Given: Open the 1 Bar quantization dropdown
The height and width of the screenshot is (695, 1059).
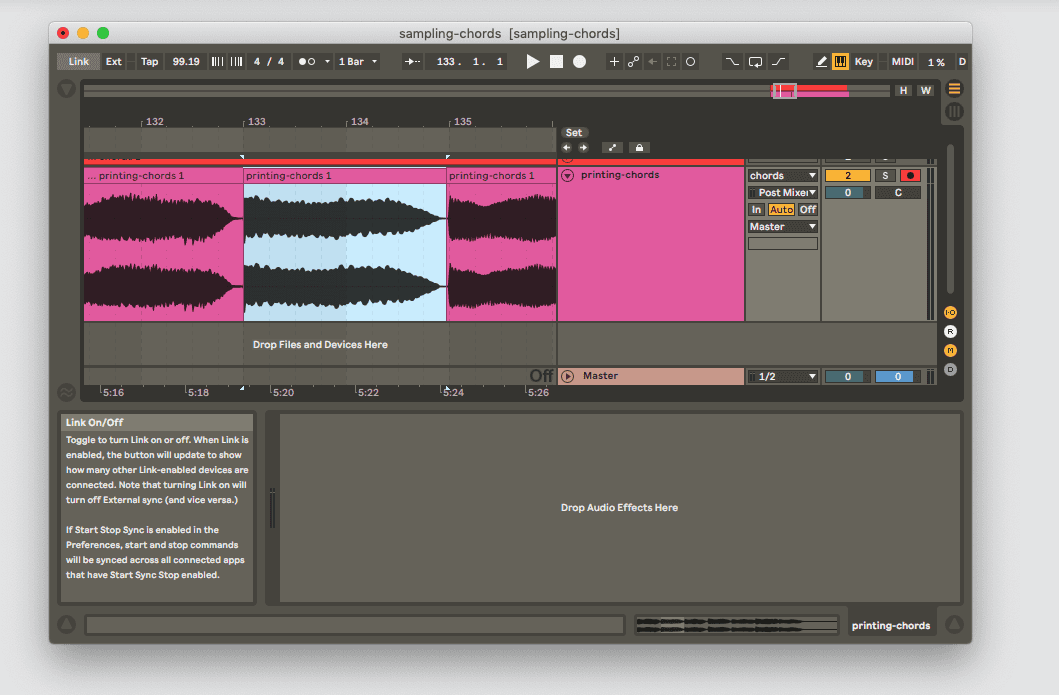Looking at the screenshot, I should pos(357,61).
